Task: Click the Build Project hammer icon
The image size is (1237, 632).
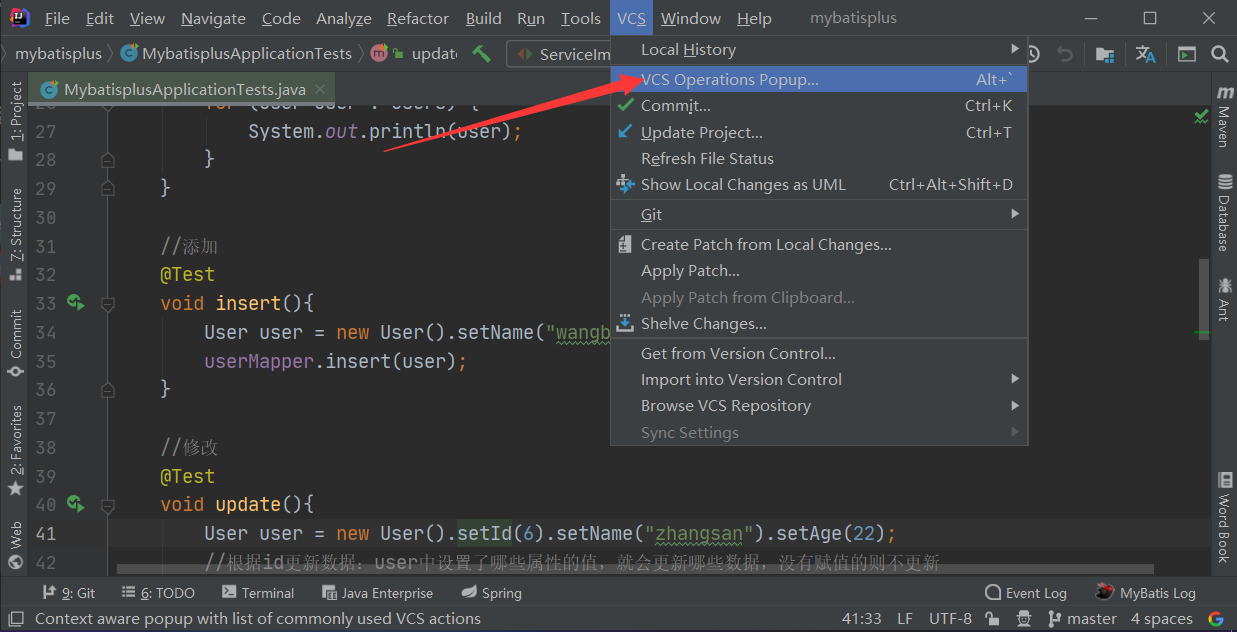Action: 482,53
